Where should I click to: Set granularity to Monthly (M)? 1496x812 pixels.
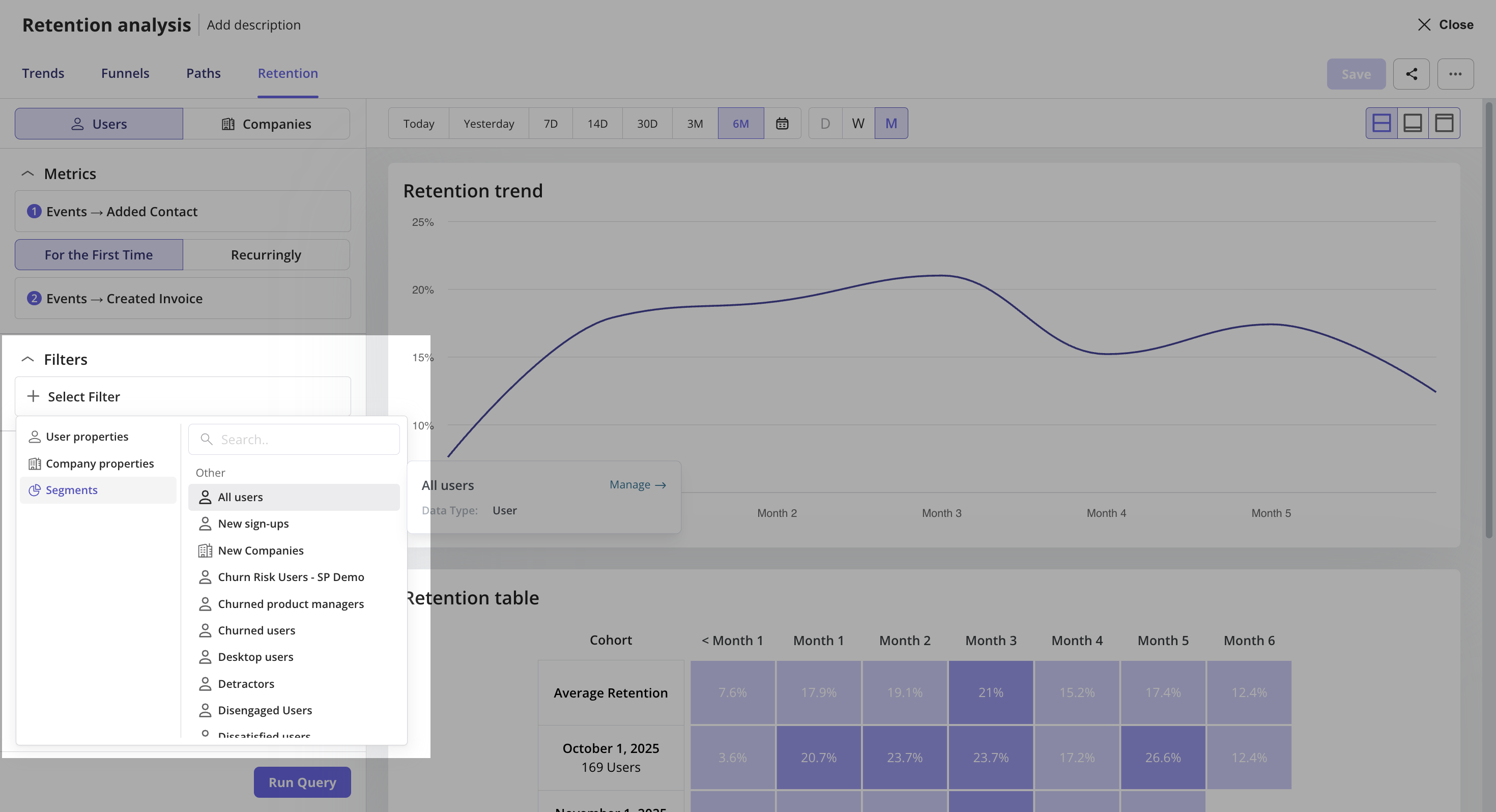[x=891, y=123]
